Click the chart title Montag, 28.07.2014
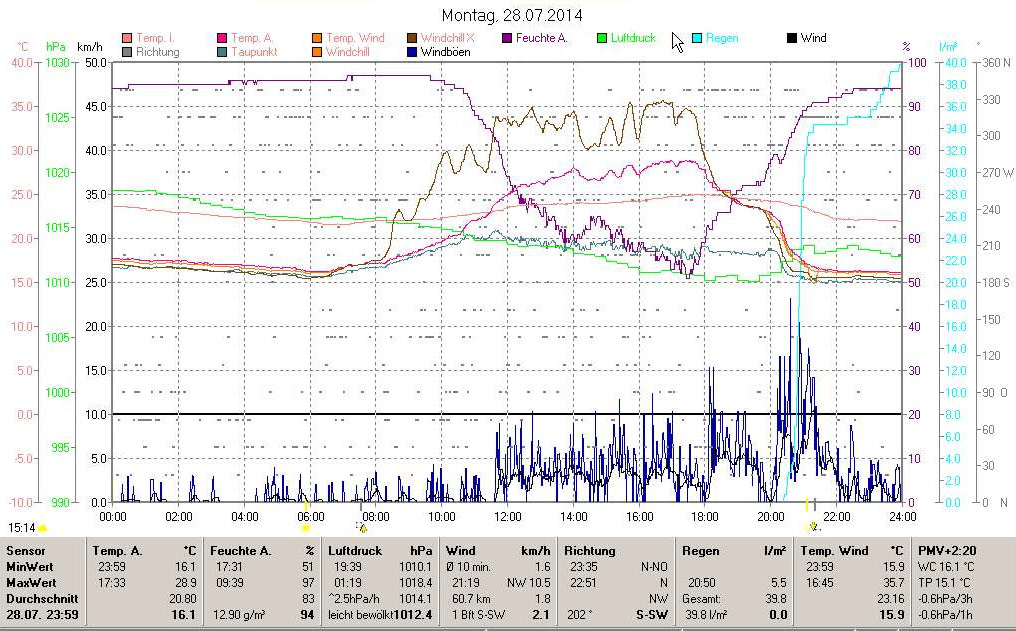1016x631 pixels. point(512,16)
